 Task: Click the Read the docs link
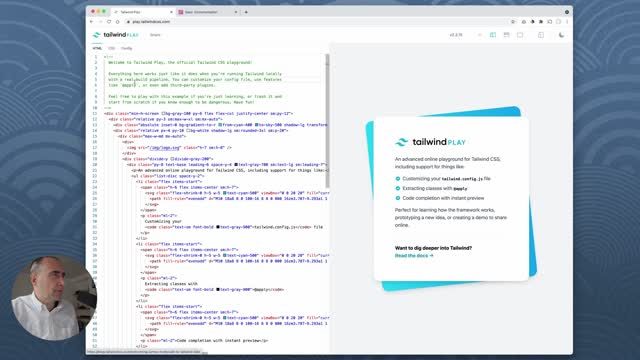pos(414,256)
